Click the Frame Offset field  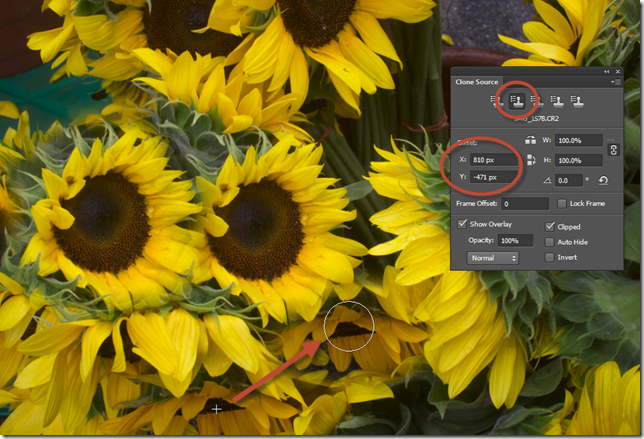tap(525, 204)
